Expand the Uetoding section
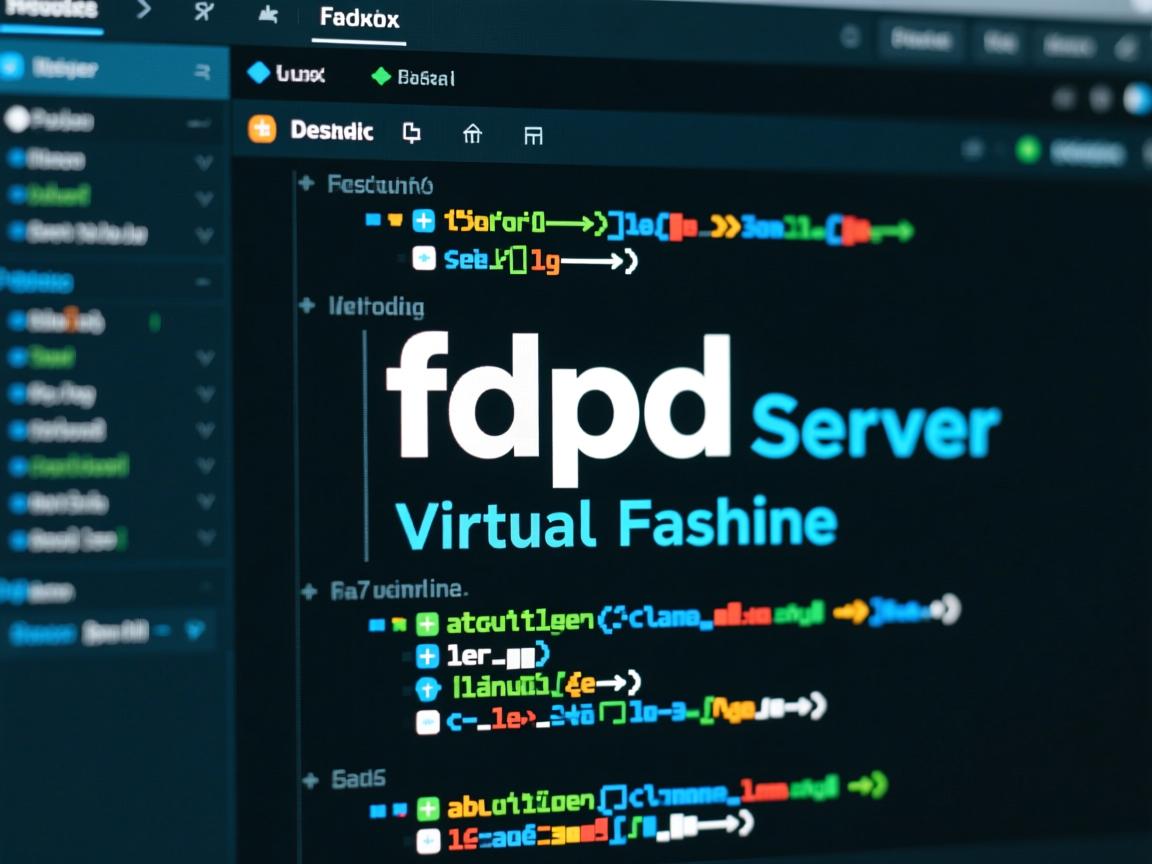The height and width of the screenshot is (864, 1152). (x=307, y=306)
